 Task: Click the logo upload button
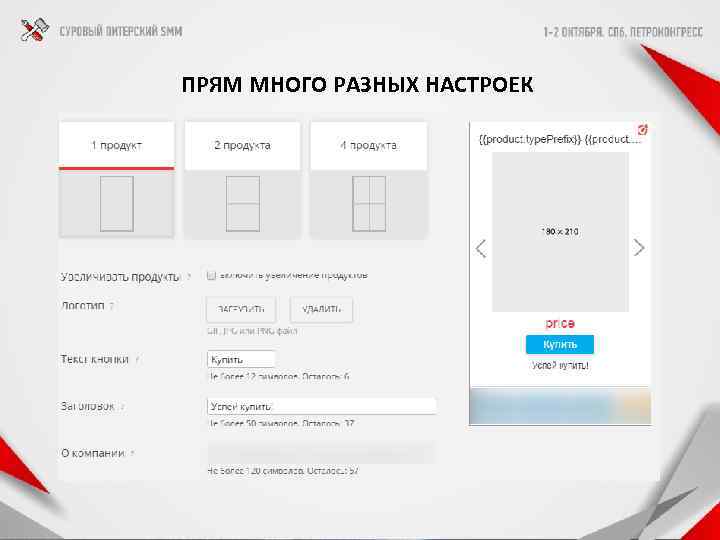coord(241,309)
